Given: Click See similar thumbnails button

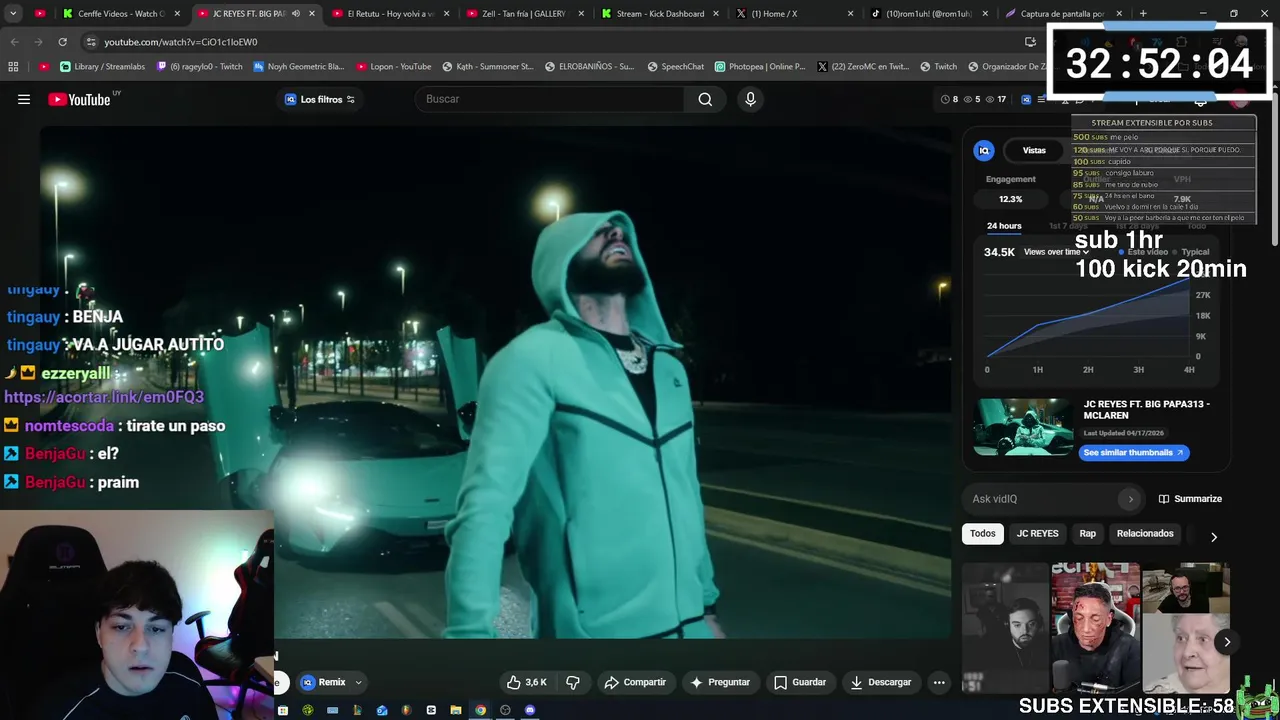Looking at the screenshot, I should [x=1133, y=453].
